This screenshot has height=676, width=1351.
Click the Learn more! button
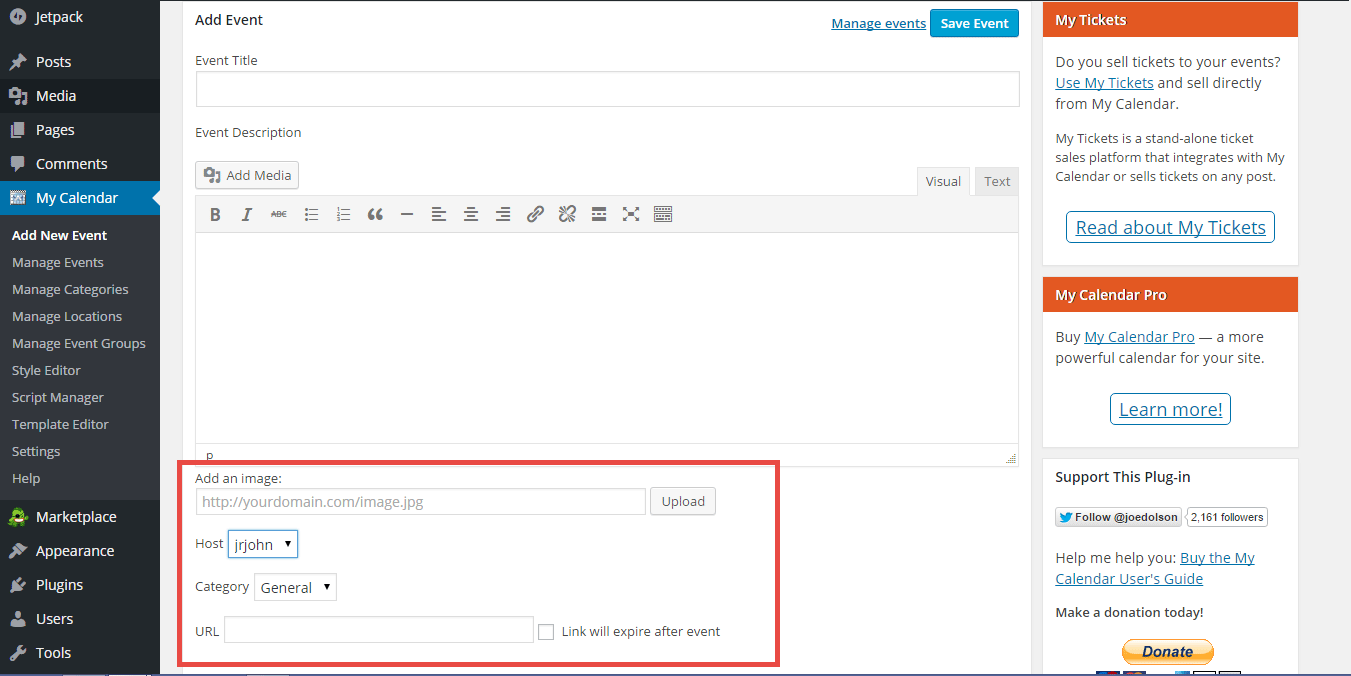[x=1170, y=409]
